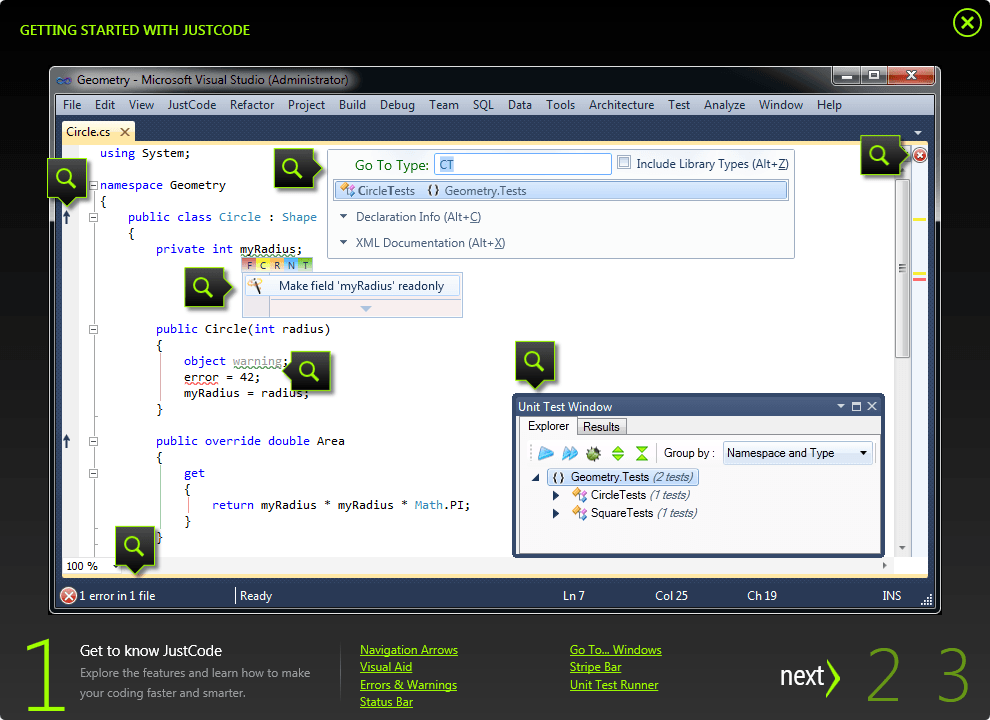The image size is (990, 720).
Task: Click the Debug tests bug icon
Action: pyautogui.click(x=593, y=453)
